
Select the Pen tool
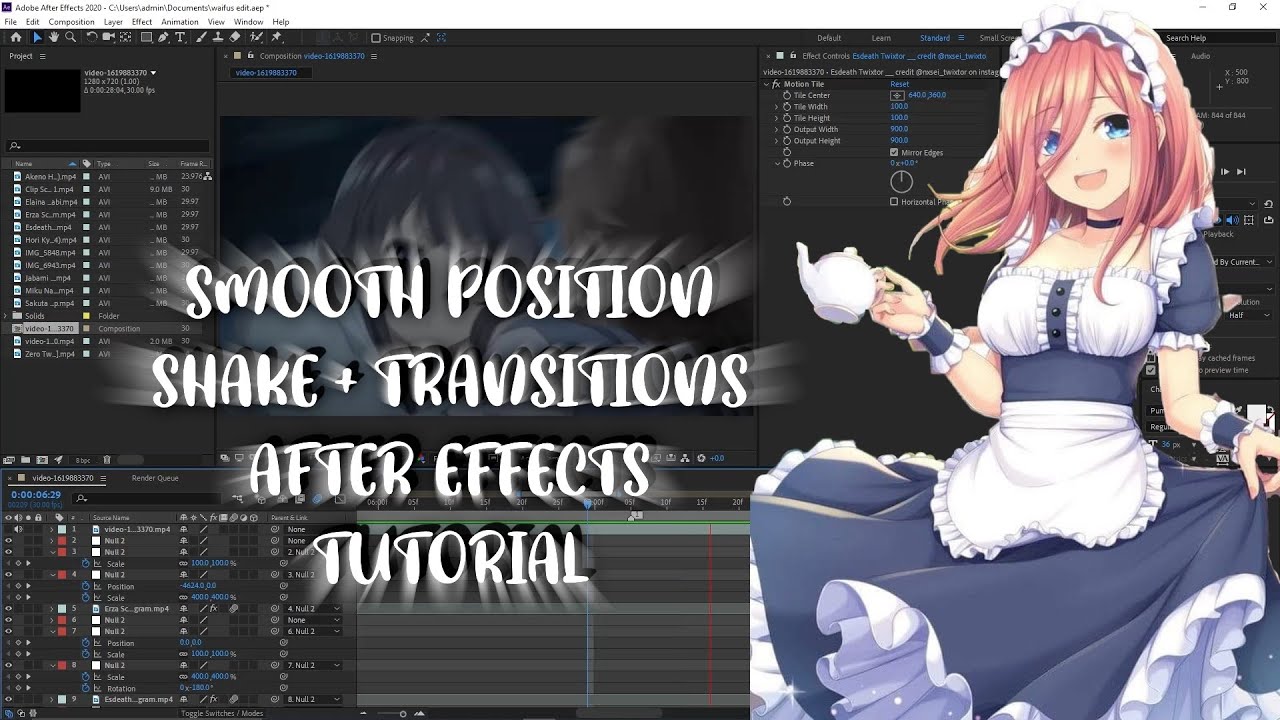(164, 37)
